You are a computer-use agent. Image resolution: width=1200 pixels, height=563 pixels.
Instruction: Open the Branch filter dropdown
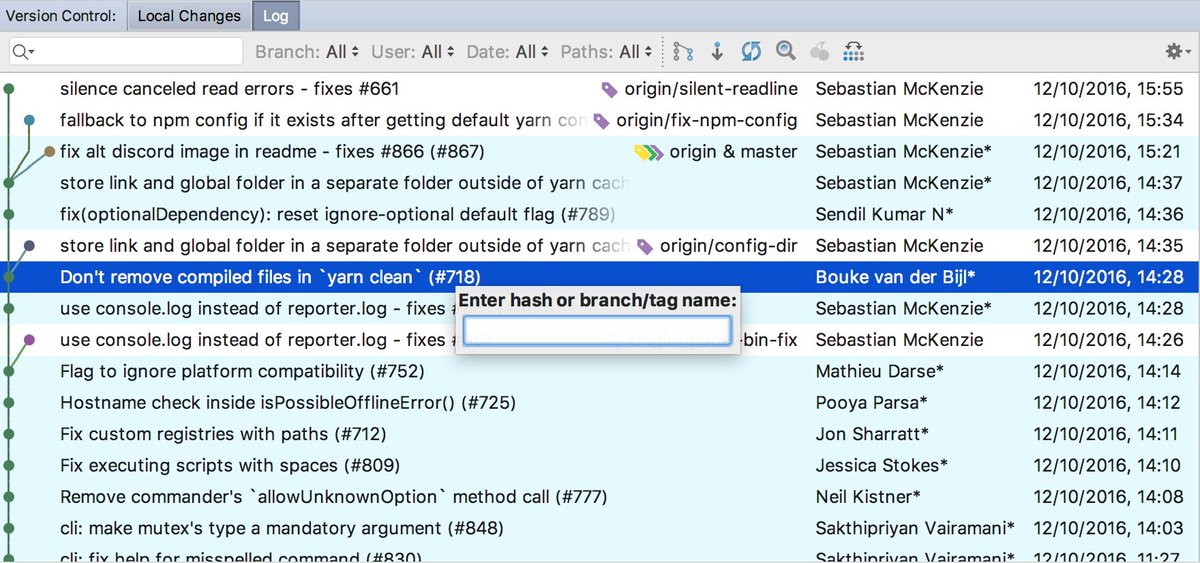coord(305,51)
